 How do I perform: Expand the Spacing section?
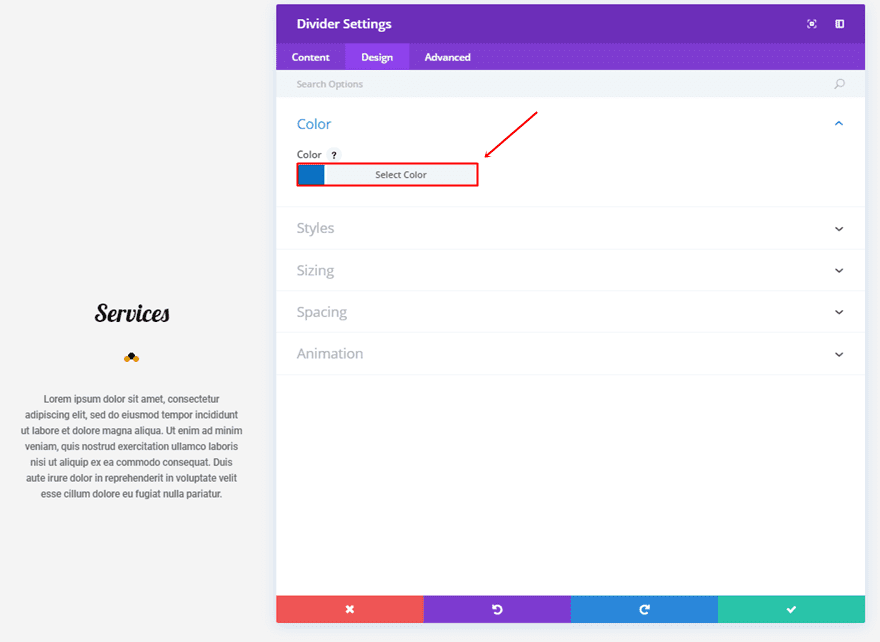(839, 312)
